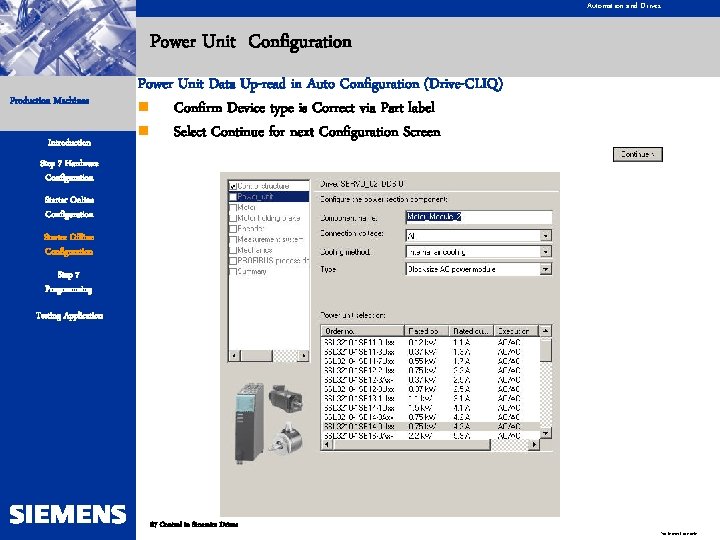The height and width of the screenshot is (540, 720).
Task: Toggle the Power unit checkbox
Action: click(233, 197)
